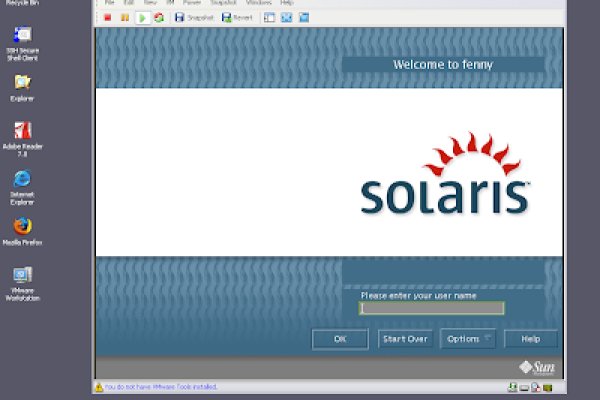
Task: Open the Power menu
Action: 191,3
